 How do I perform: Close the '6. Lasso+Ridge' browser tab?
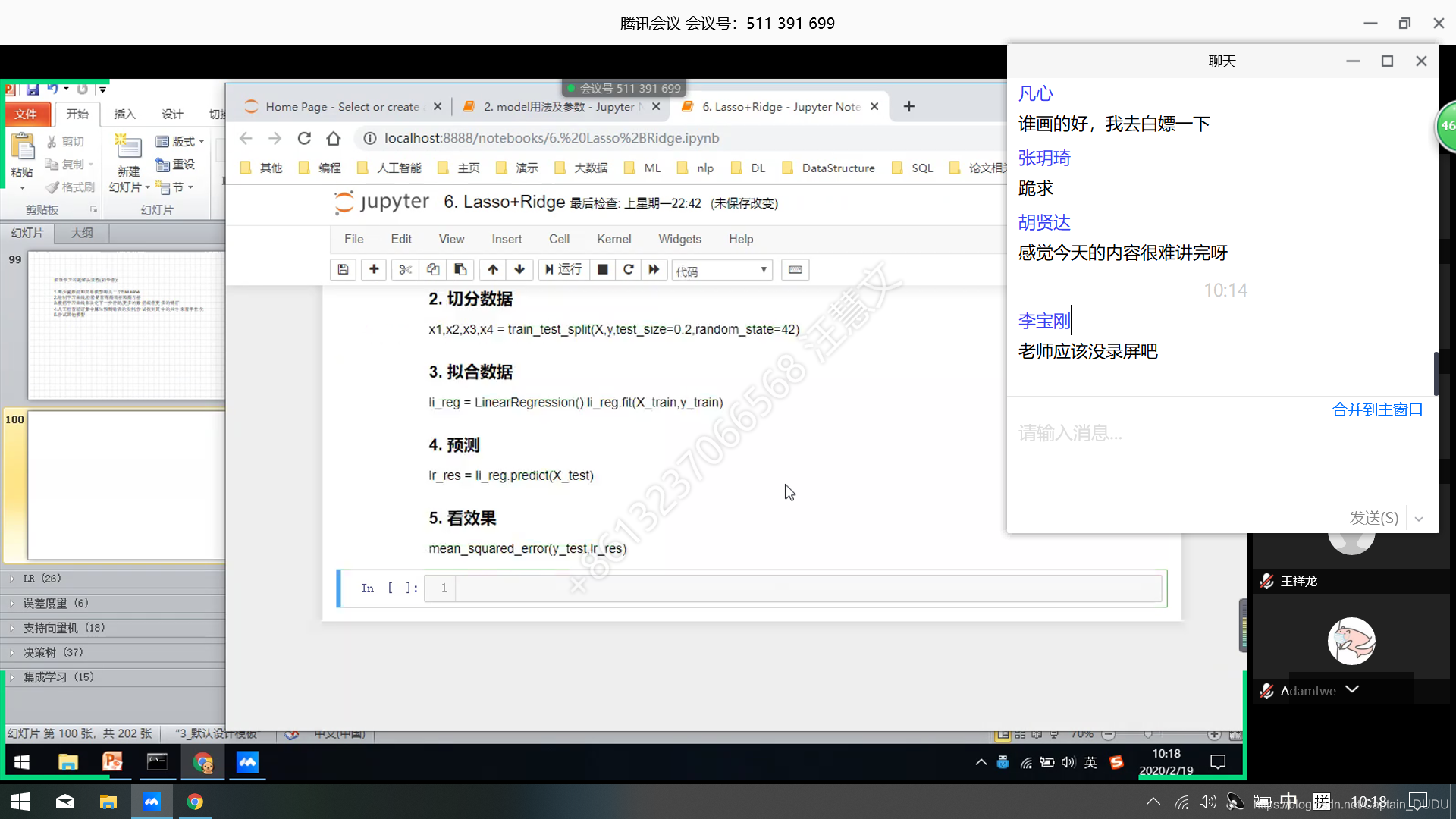pos(874,107)
